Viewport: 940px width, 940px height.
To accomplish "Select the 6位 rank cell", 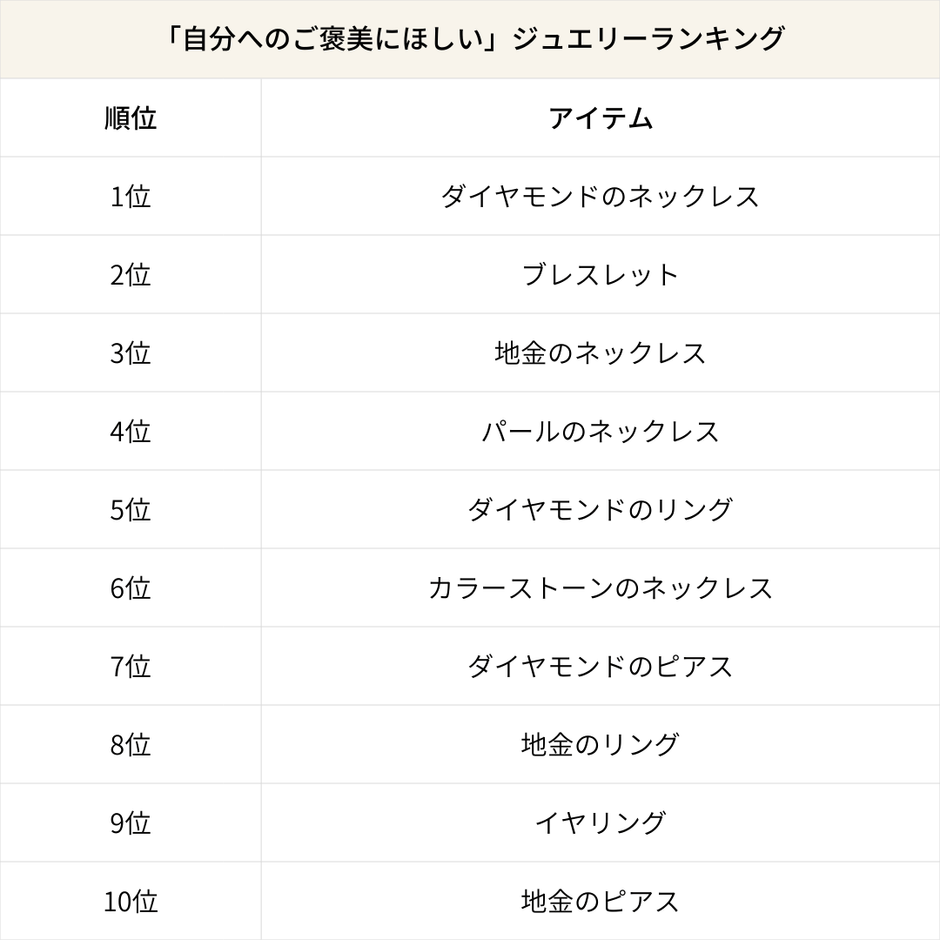I will [130, 587].
